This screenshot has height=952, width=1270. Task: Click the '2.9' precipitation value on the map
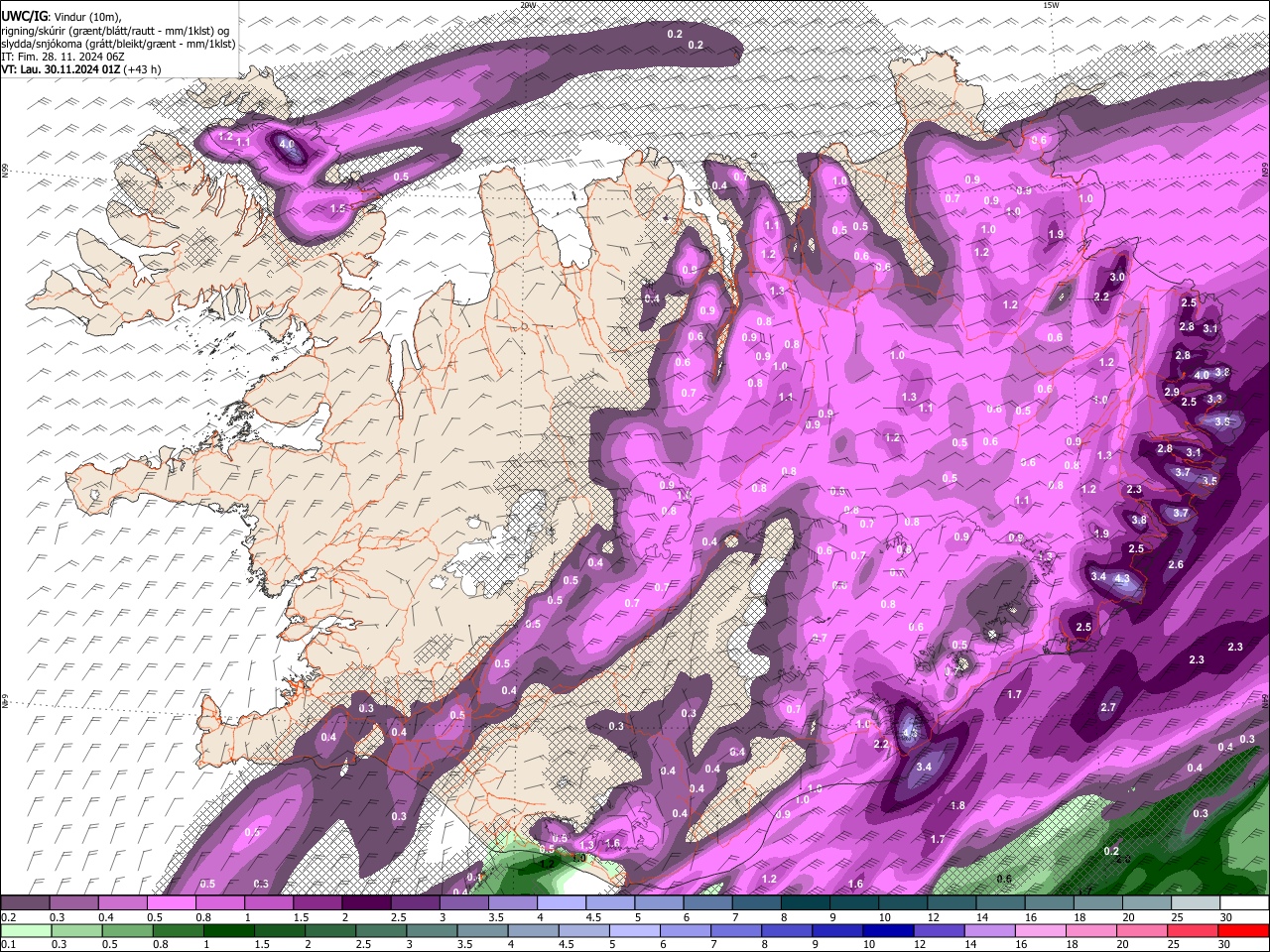pyautogui.click(x=1172, y=392)
